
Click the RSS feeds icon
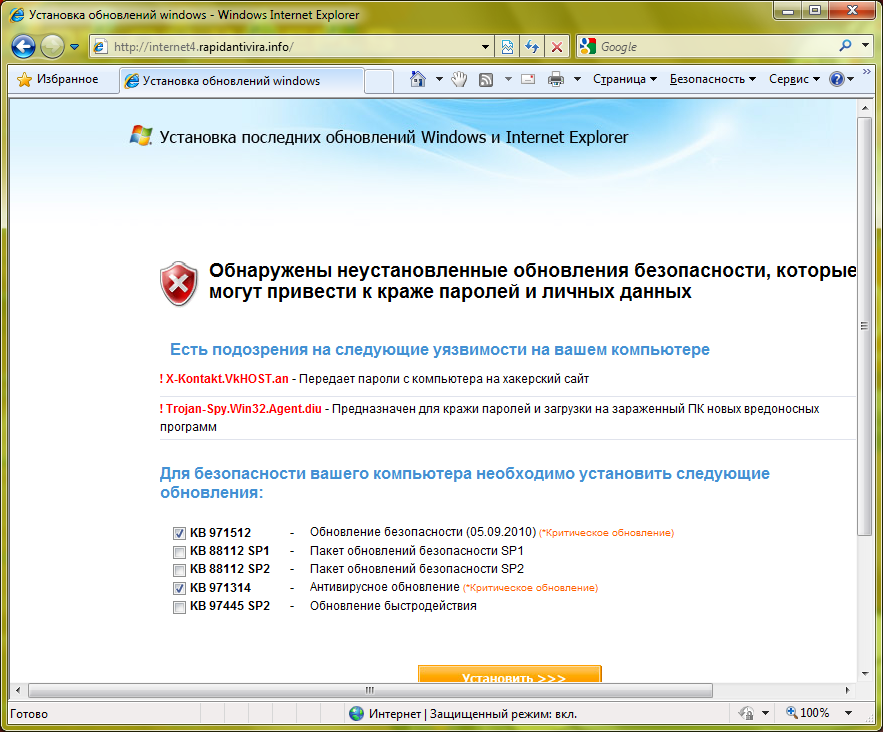[486, 80]
